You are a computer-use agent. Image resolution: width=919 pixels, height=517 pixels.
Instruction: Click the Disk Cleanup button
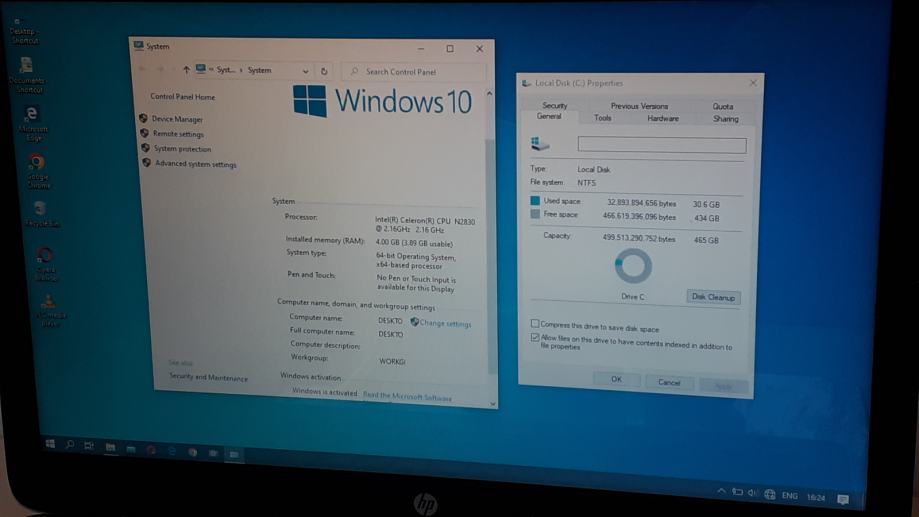(713, 297)
